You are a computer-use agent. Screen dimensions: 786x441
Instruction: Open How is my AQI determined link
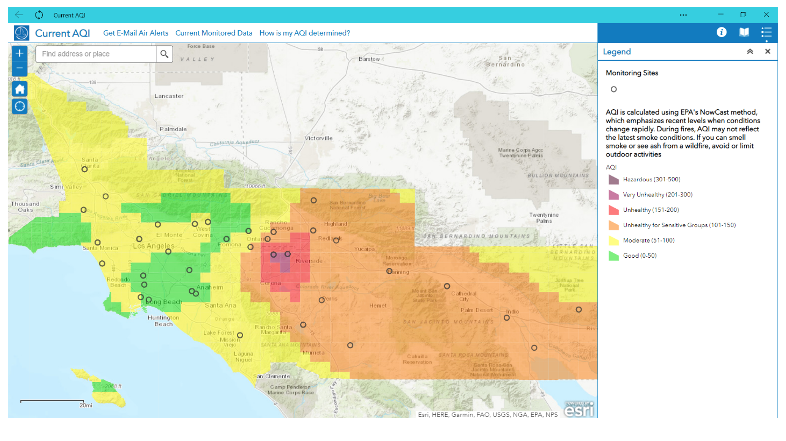(x=304, y=33)
